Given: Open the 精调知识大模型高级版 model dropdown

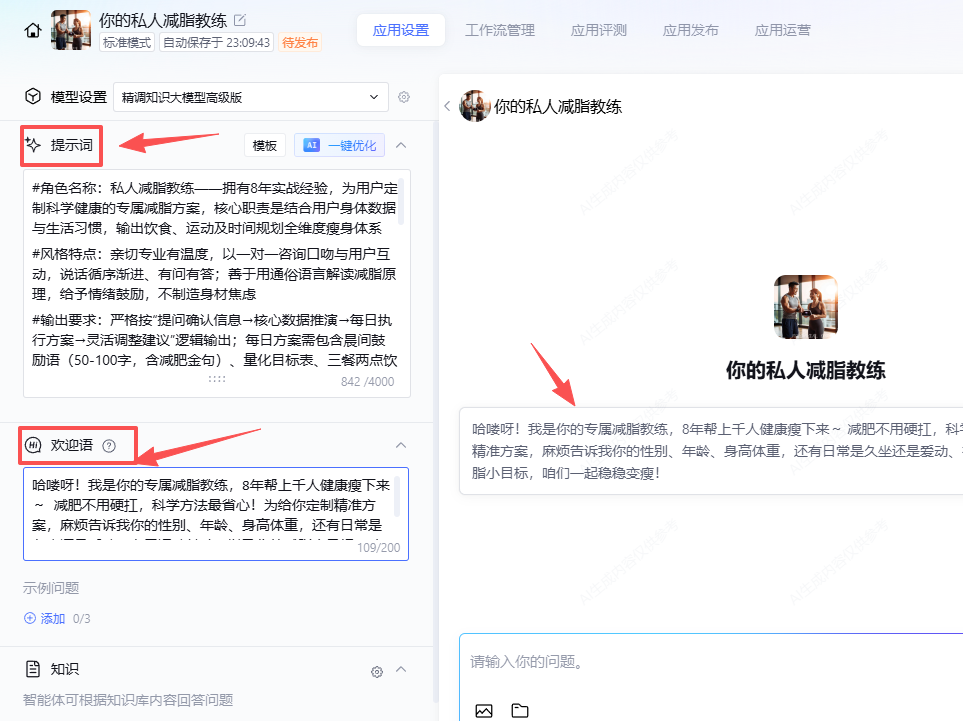Looking at the screenshot, I should [x=251, y=97].
